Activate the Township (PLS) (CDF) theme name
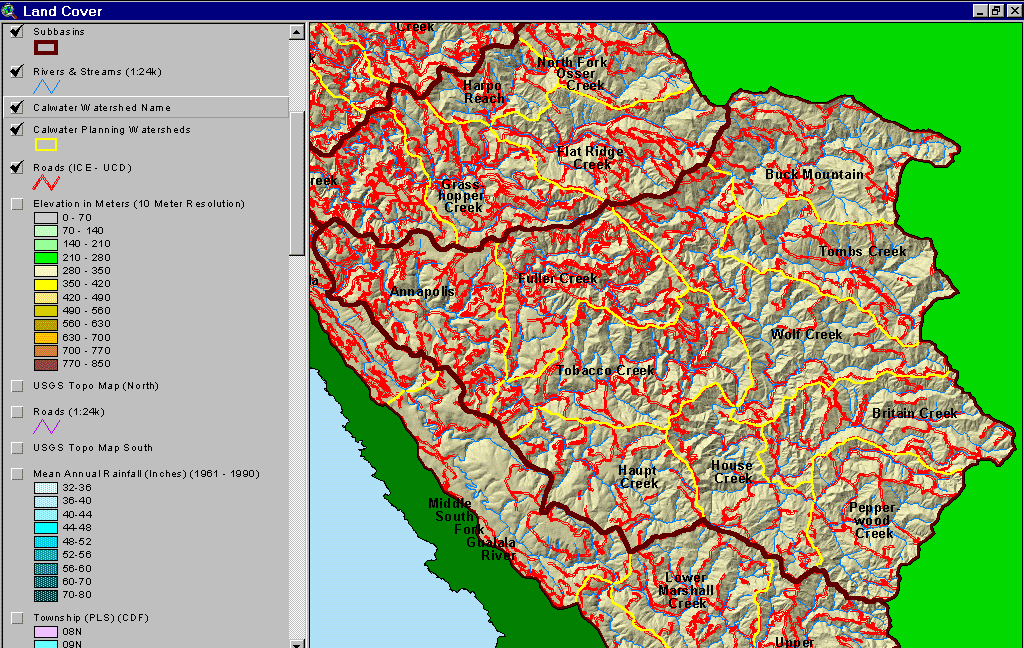Image resolution: width=1024 pixels, height=648 pixels. pos(91,618)
